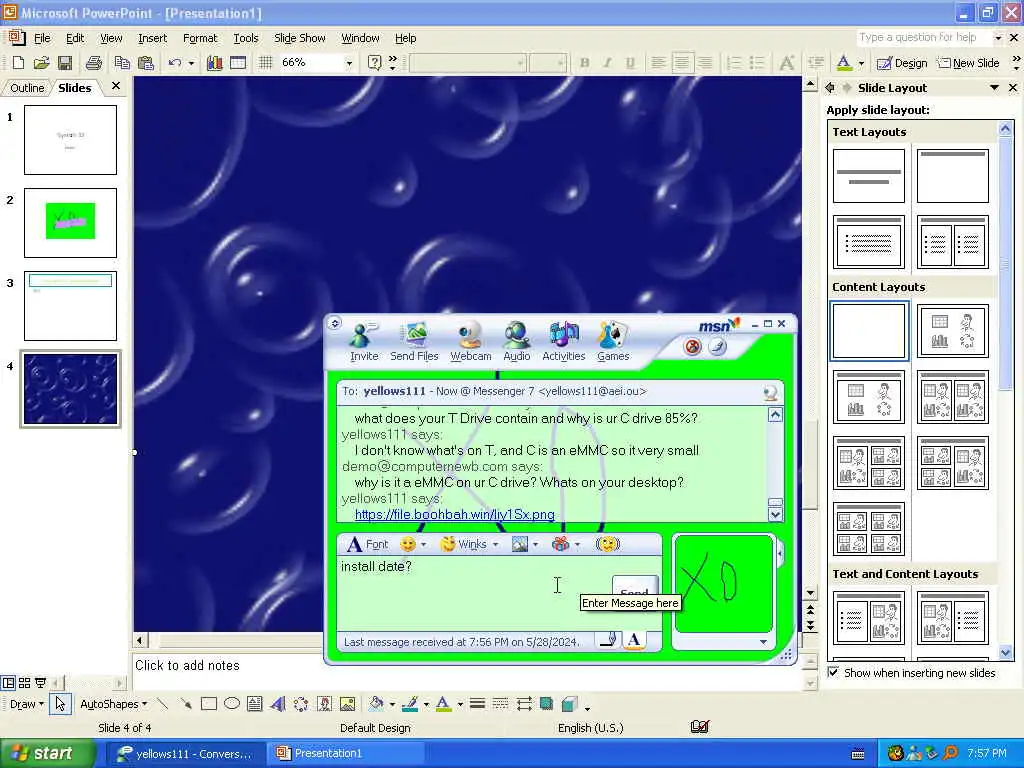1024x768 pixels.
Task: Open the Zoom 66% dropdown
Action: click(349, 63)
